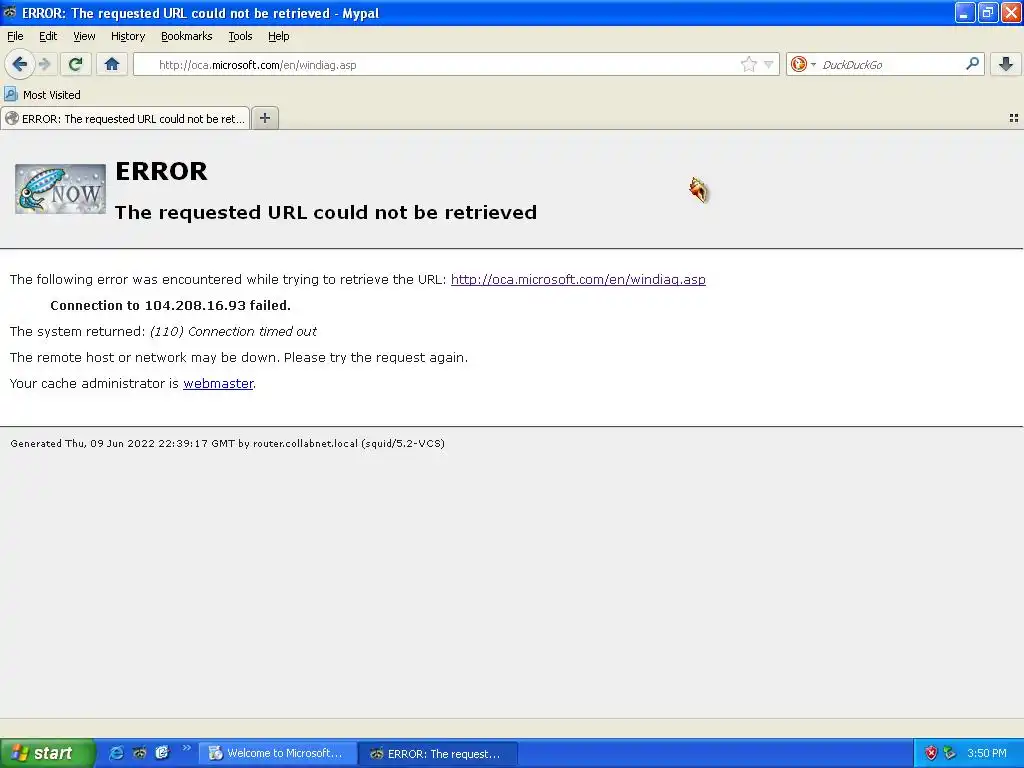Viewport: 1024px width, 768px height.
Task: Click the 3:50 PM taskbar clock
Action: [x=987, y=753]
